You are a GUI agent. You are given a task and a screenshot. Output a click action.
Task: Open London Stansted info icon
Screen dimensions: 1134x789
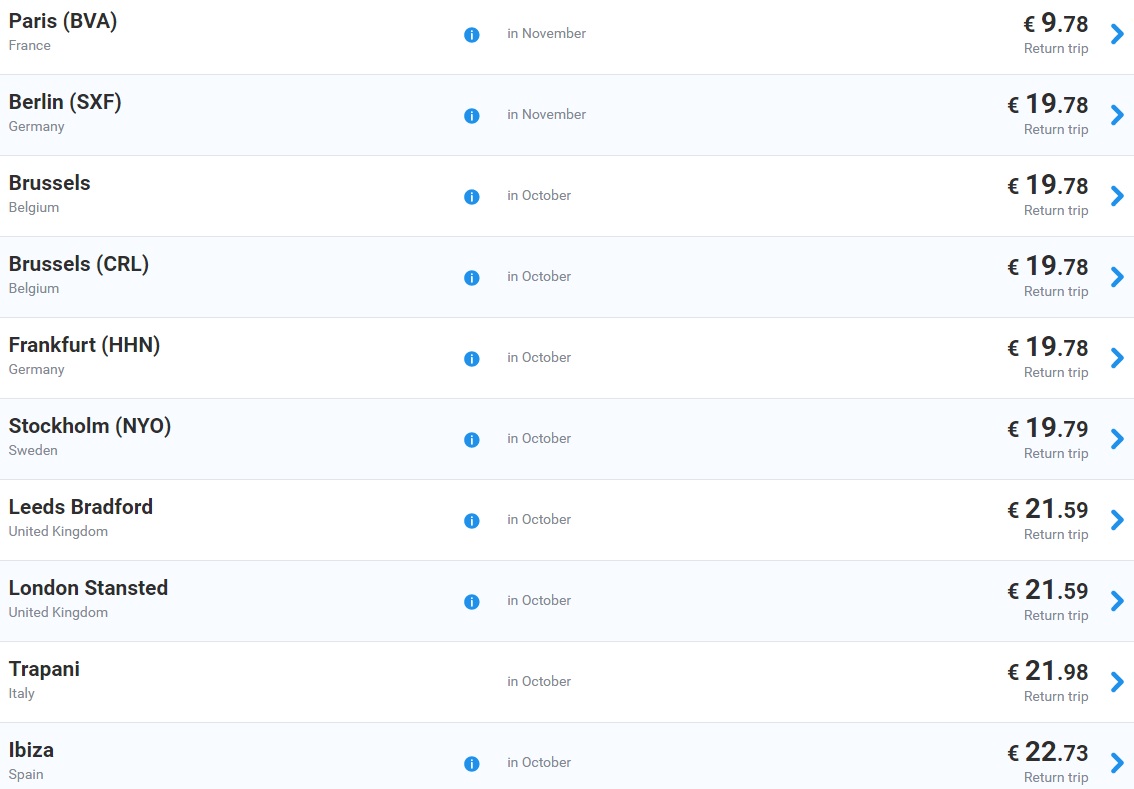click(x=472, y=602)
